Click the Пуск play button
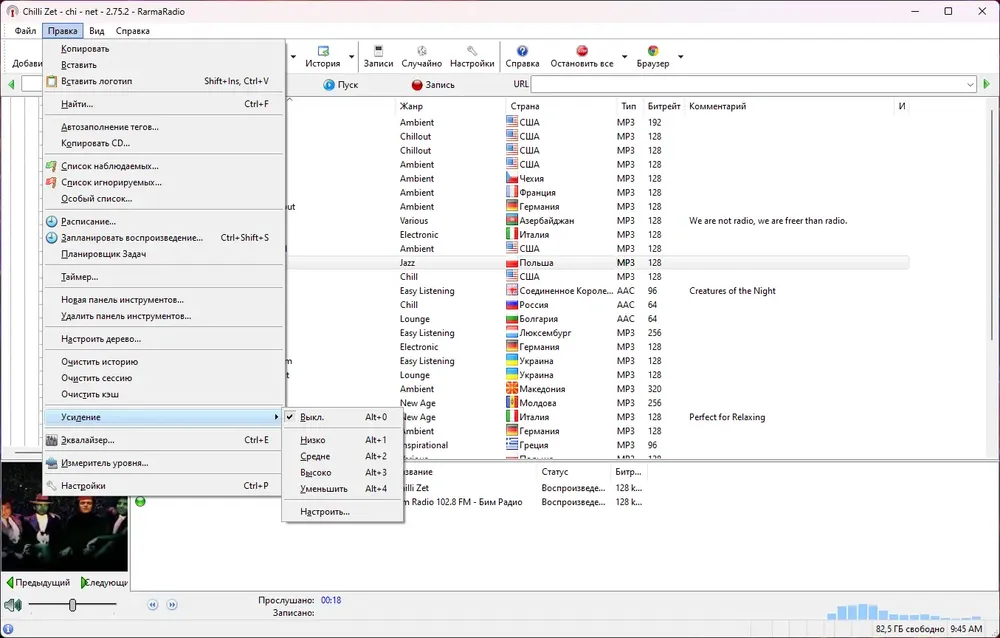 pos(341,84)
